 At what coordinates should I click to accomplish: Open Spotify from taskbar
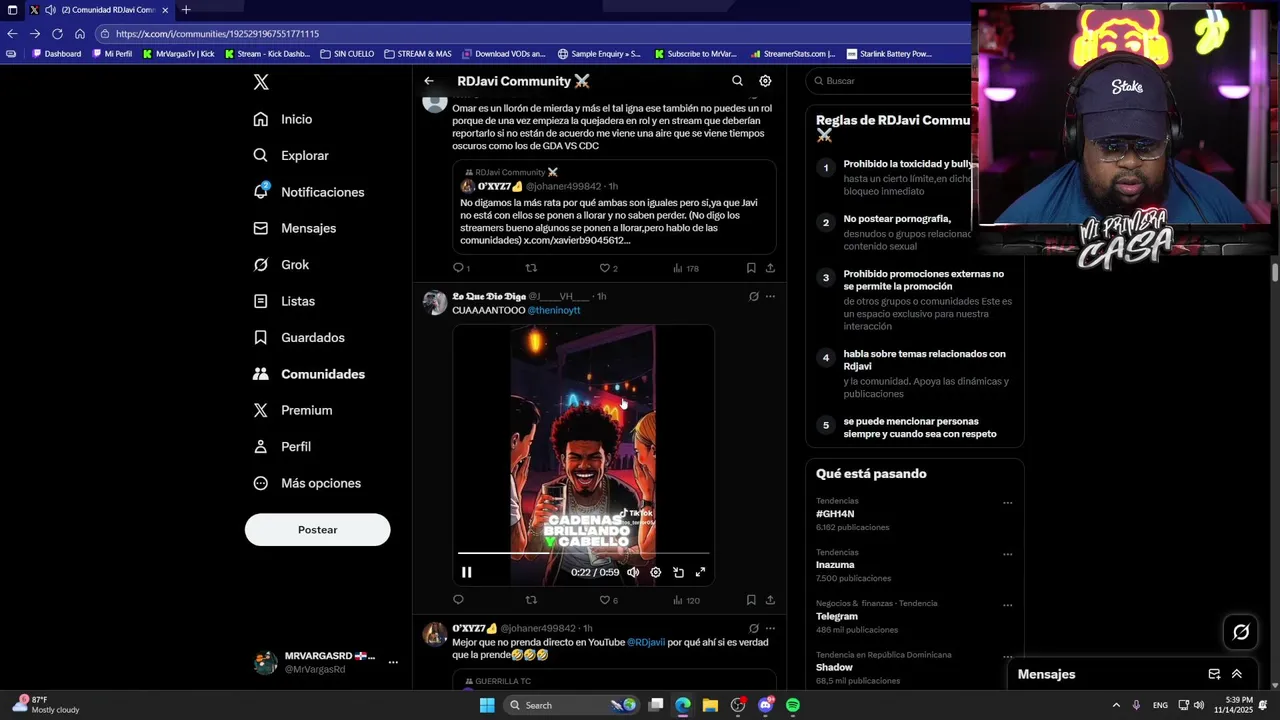click(x=793, y=705)
